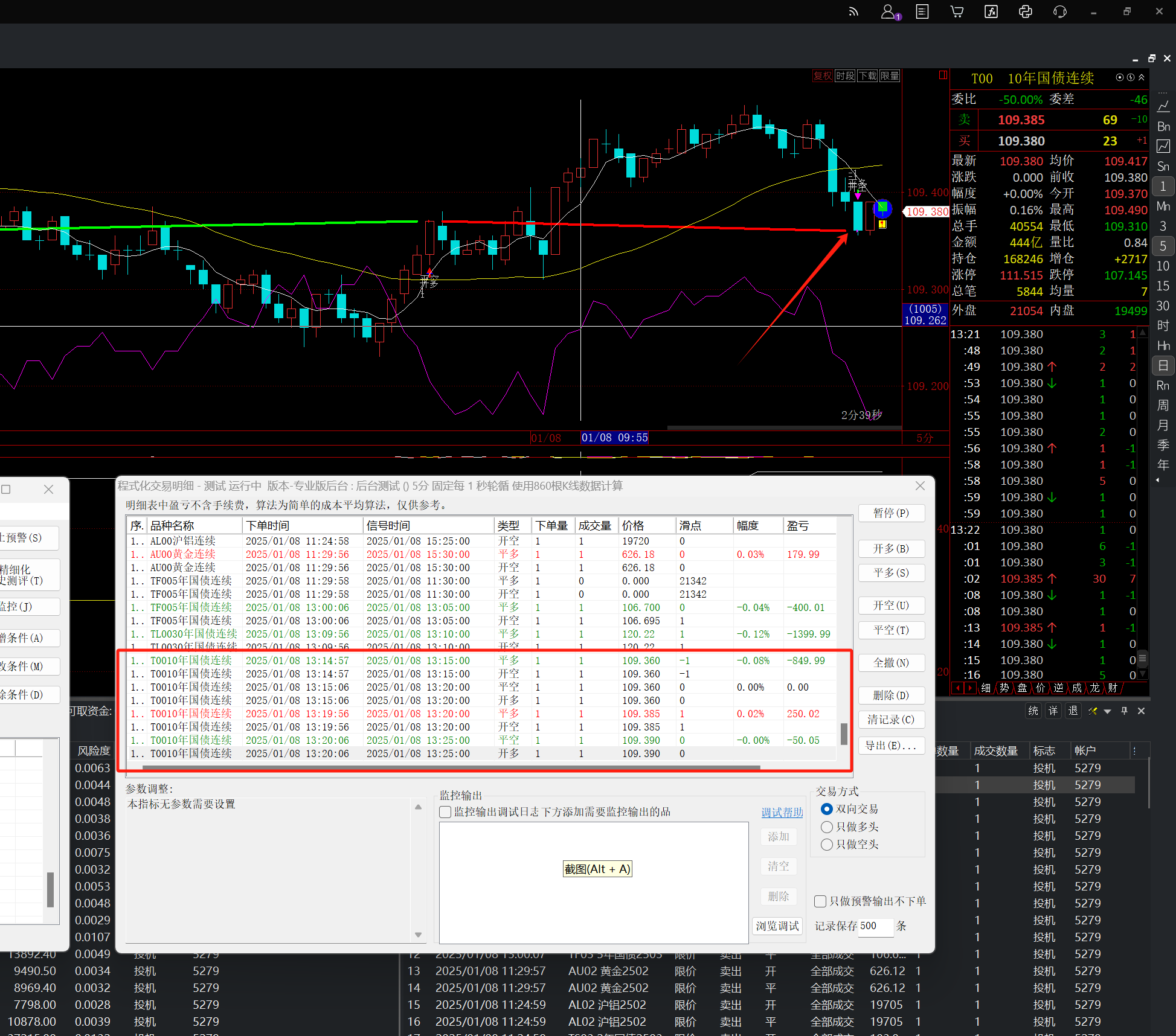This screenshot has height=1036, width=1176.
Task: Open the customer support headset icon
Action: 1060,11
